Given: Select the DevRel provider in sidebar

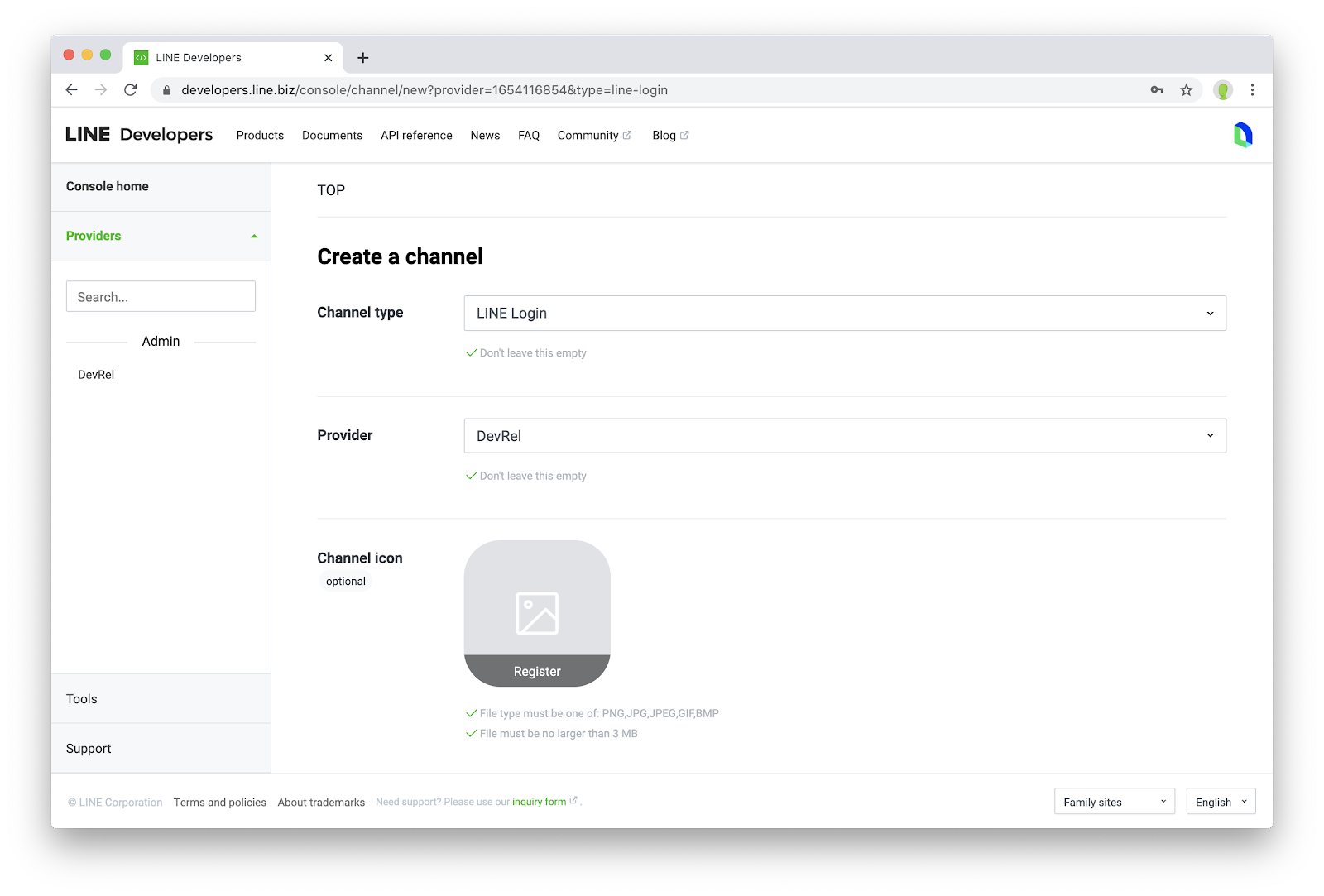Looking at the screenshot, I should 96,375.
